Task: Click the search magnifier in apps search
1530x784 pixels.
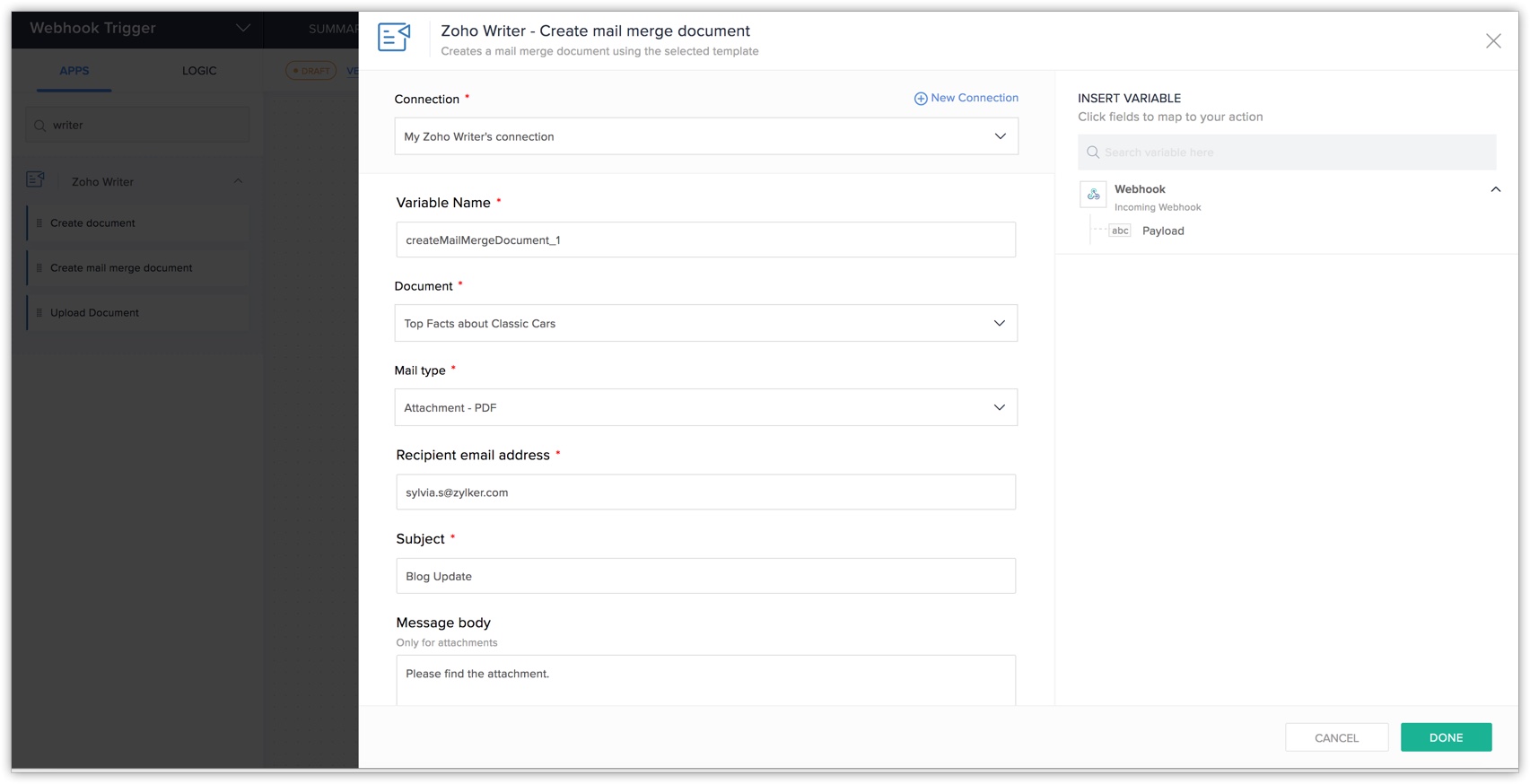Action: pyautogui.click(x=40, y=126)
